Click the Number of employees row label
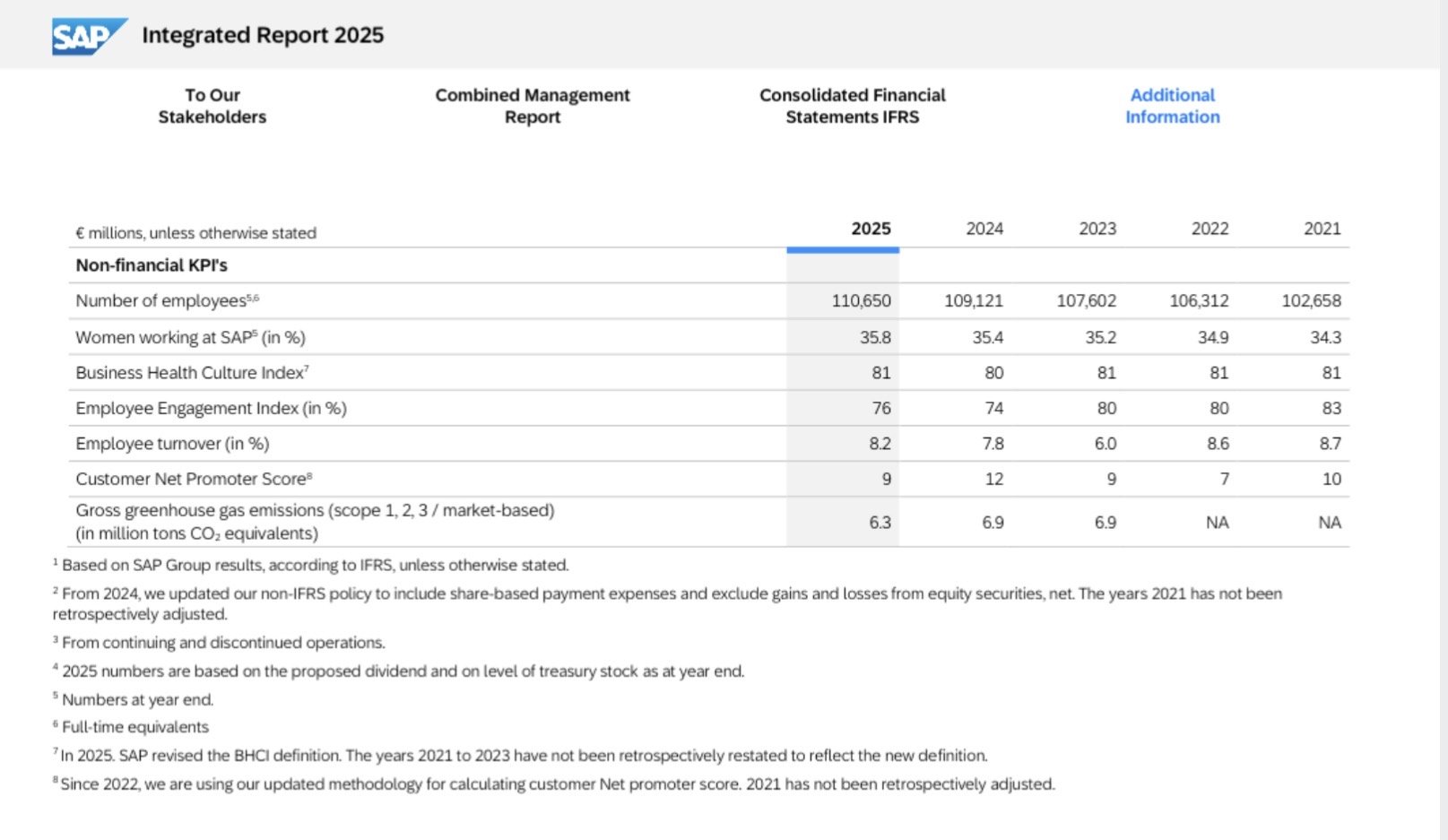1448x840 pixels. [x=168, y=300]
